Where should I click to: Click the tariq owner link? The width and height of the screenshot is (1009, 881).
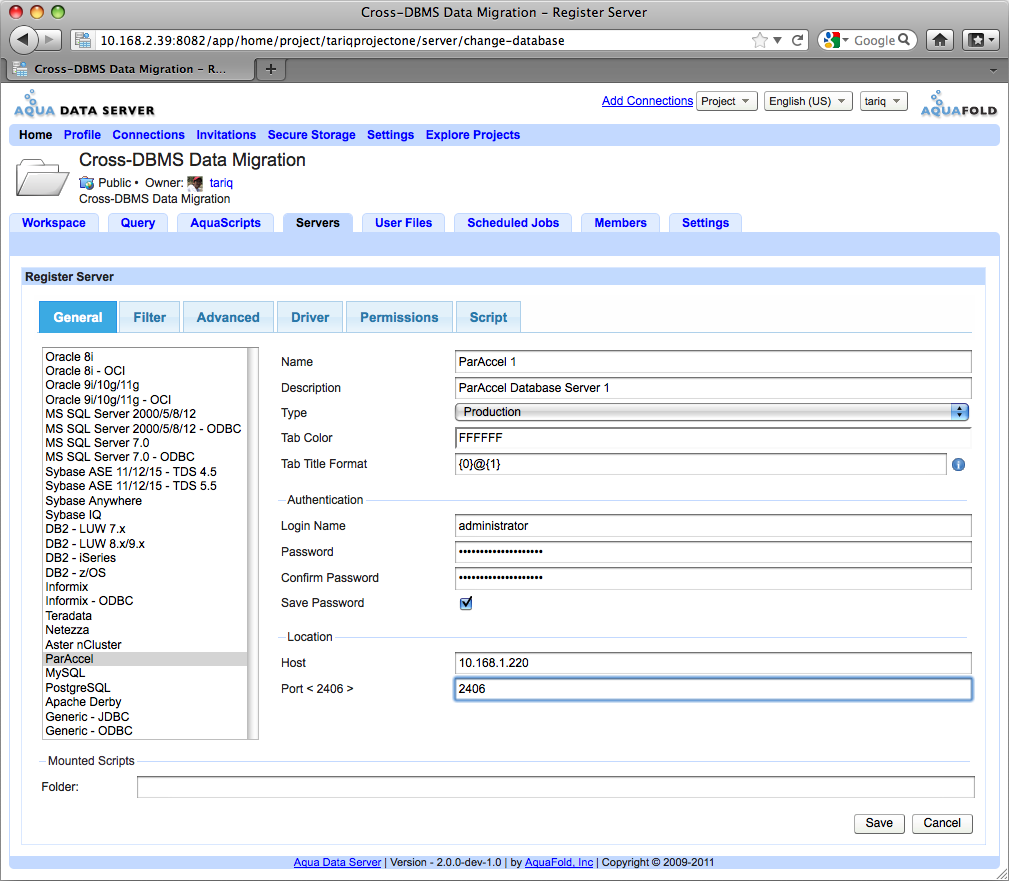tap(221, 183)
